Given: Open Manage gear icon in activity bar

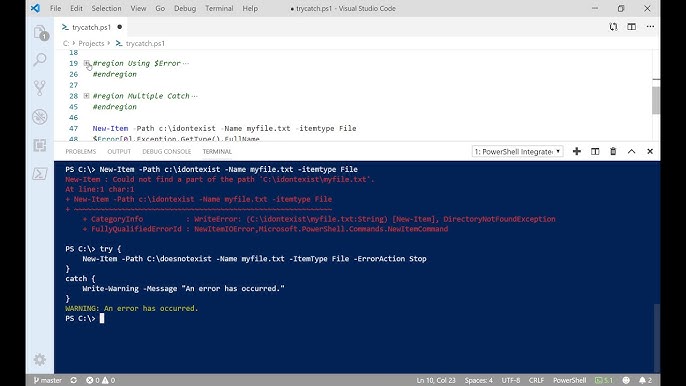Looking at the screenshot, I should point(40,359).
